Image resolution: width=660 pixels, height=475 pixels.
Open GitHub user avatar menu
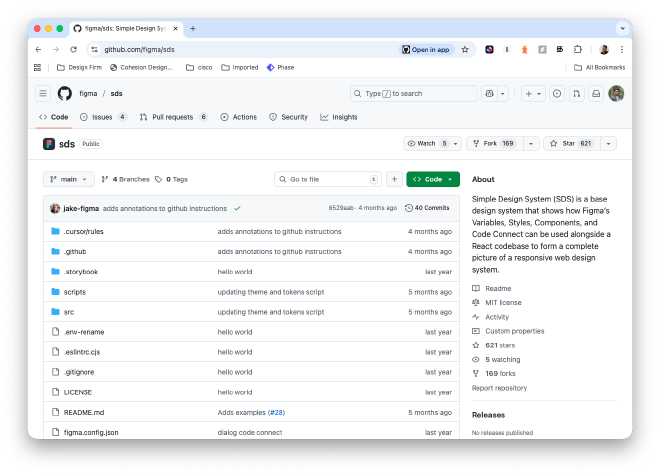tap(616, 93)
